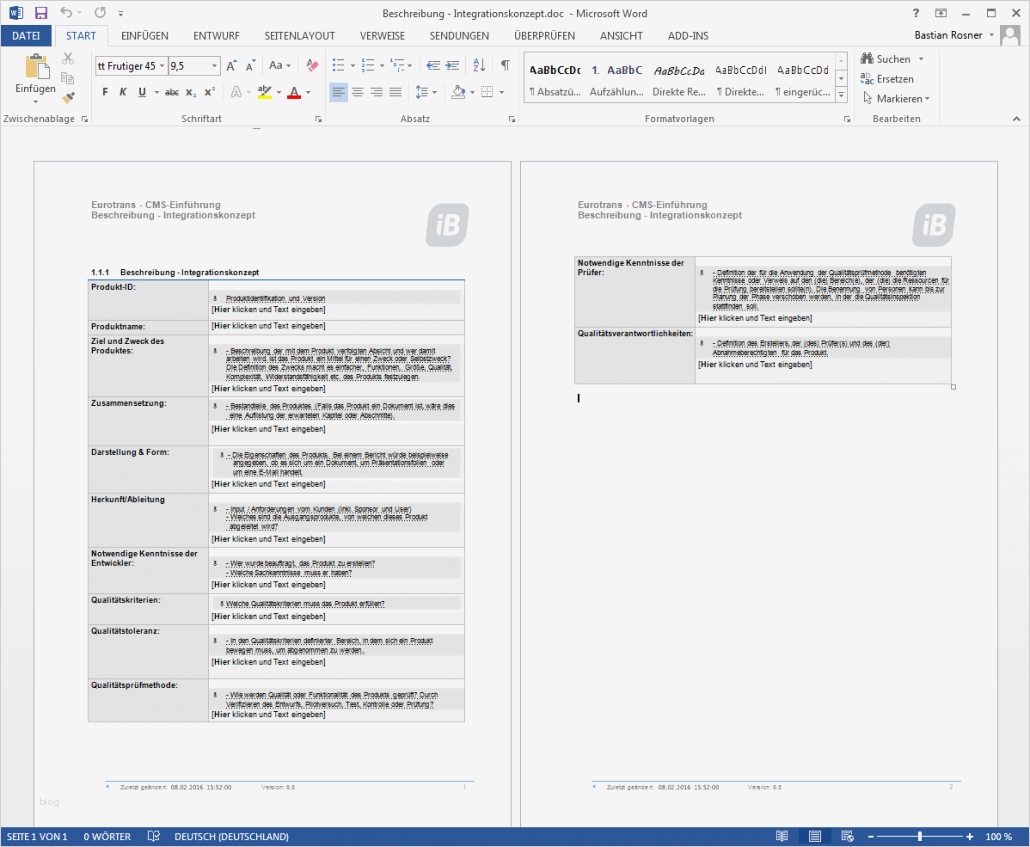Open the Bastian Rosner account menu
This screenshot has width=1030, height=847.
pyautogui.click(x=953, y=35)
